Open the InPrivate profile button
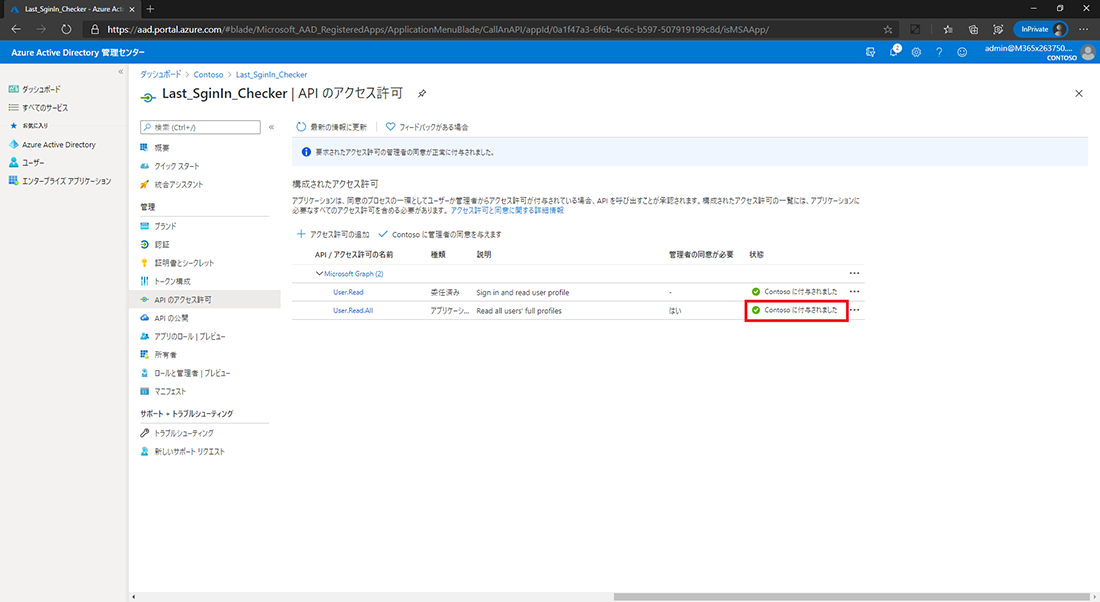This screenshot has width=1100, height=602. coord(1040,29)
